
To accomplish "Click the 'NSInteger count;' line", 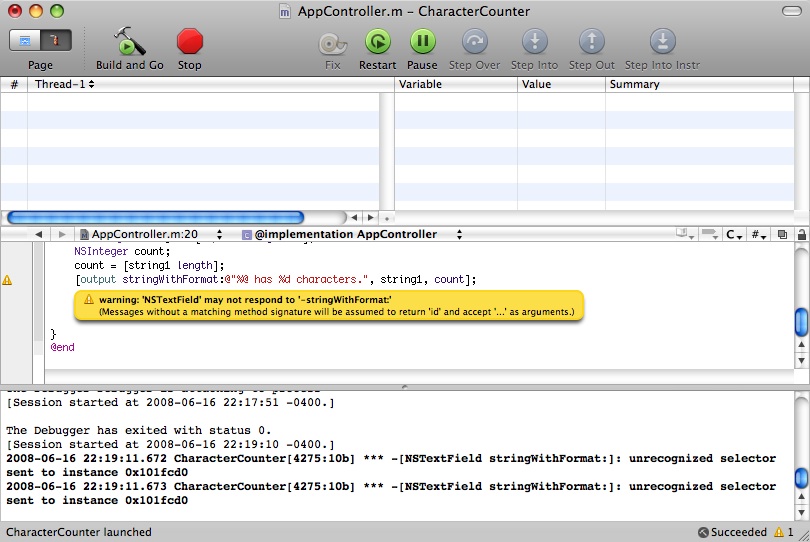I will tap(122, 252).
